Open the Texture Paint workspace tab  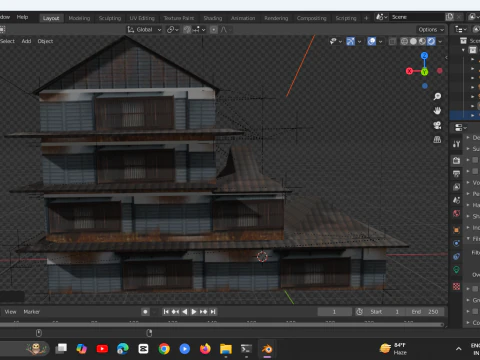coord(179,18)
